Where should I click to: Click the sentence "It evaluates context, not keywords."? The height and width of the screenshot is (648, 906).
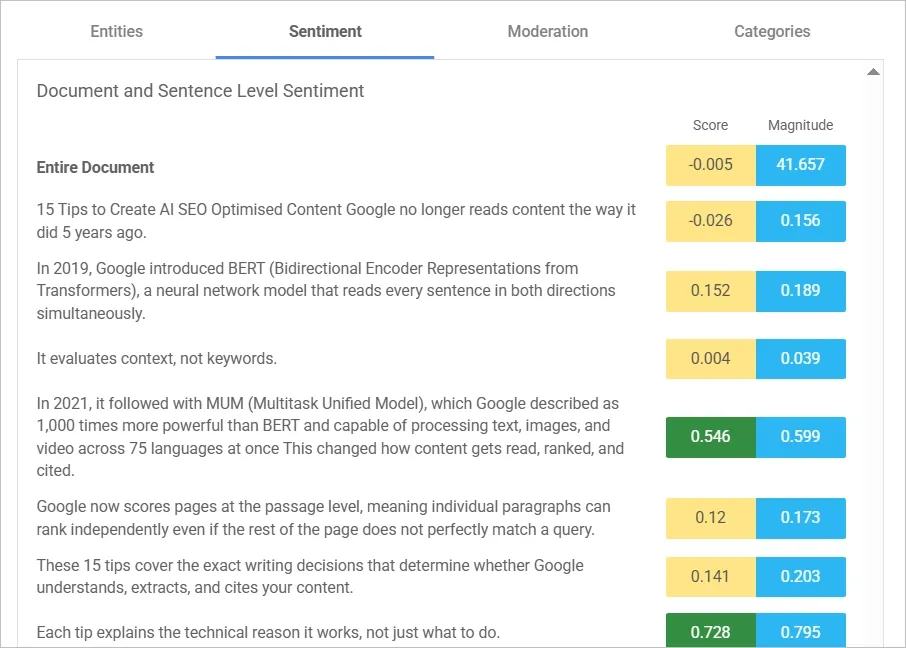point(157,359)
